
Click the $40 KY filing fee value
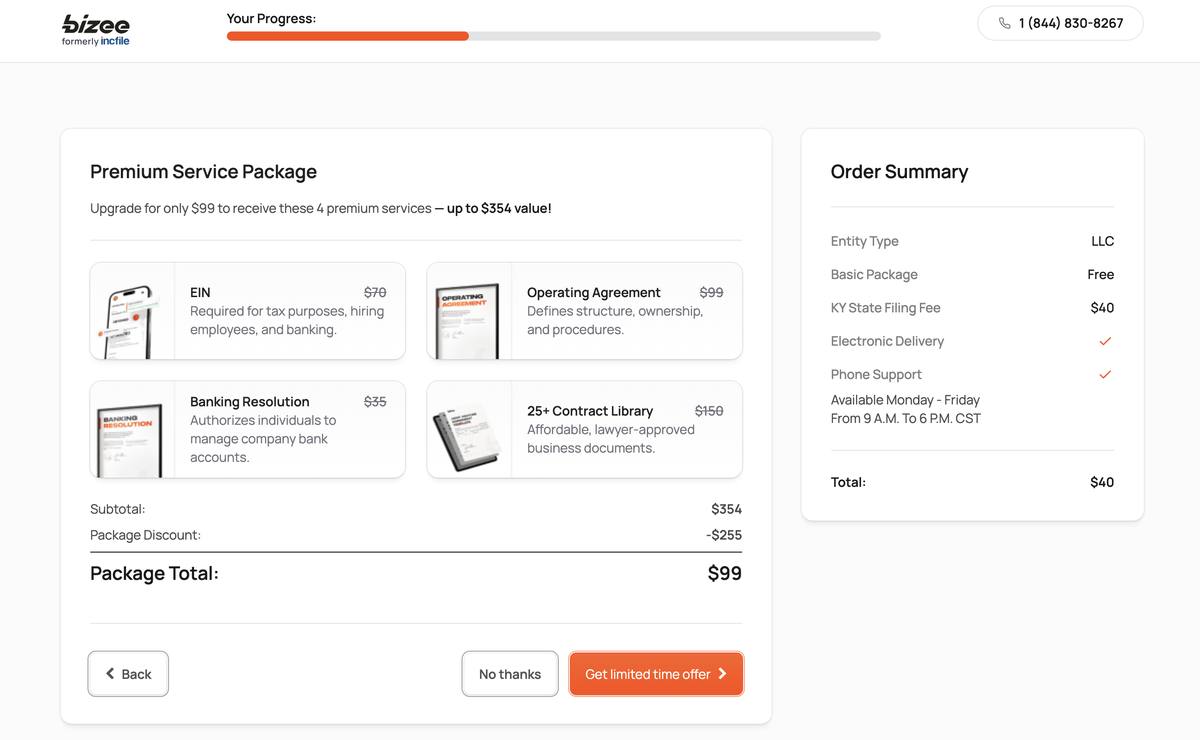pyautogui.click(x=1102, y=308)
